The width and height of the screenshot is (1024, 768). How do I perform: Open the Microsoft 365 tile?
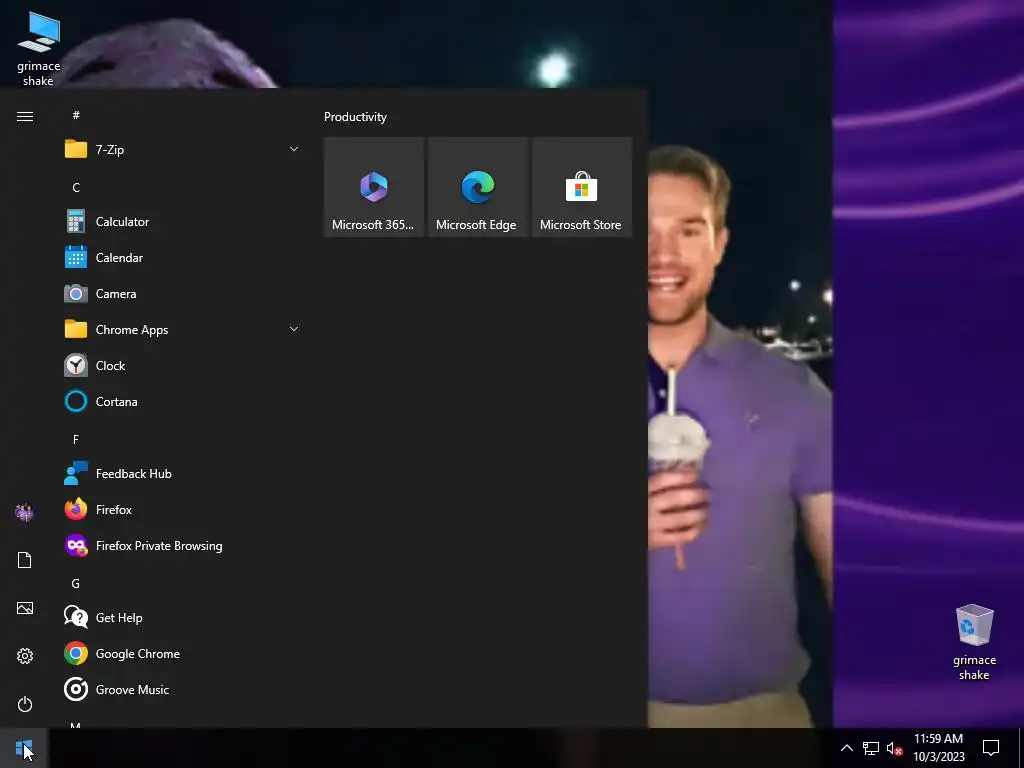point(374,187)
